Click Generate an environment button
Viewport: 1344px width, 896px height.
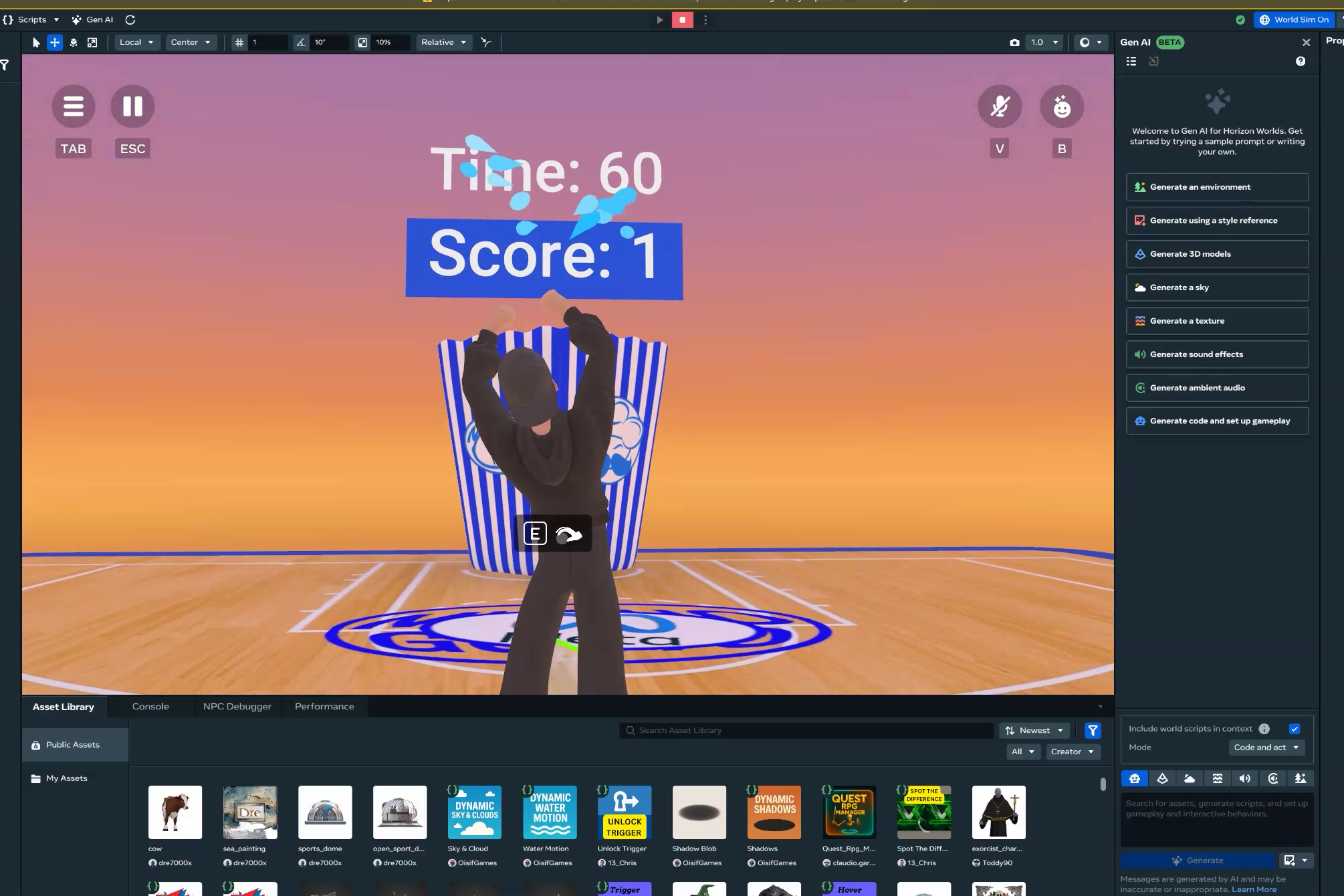pyautogui.click(x=1216, y=187)
